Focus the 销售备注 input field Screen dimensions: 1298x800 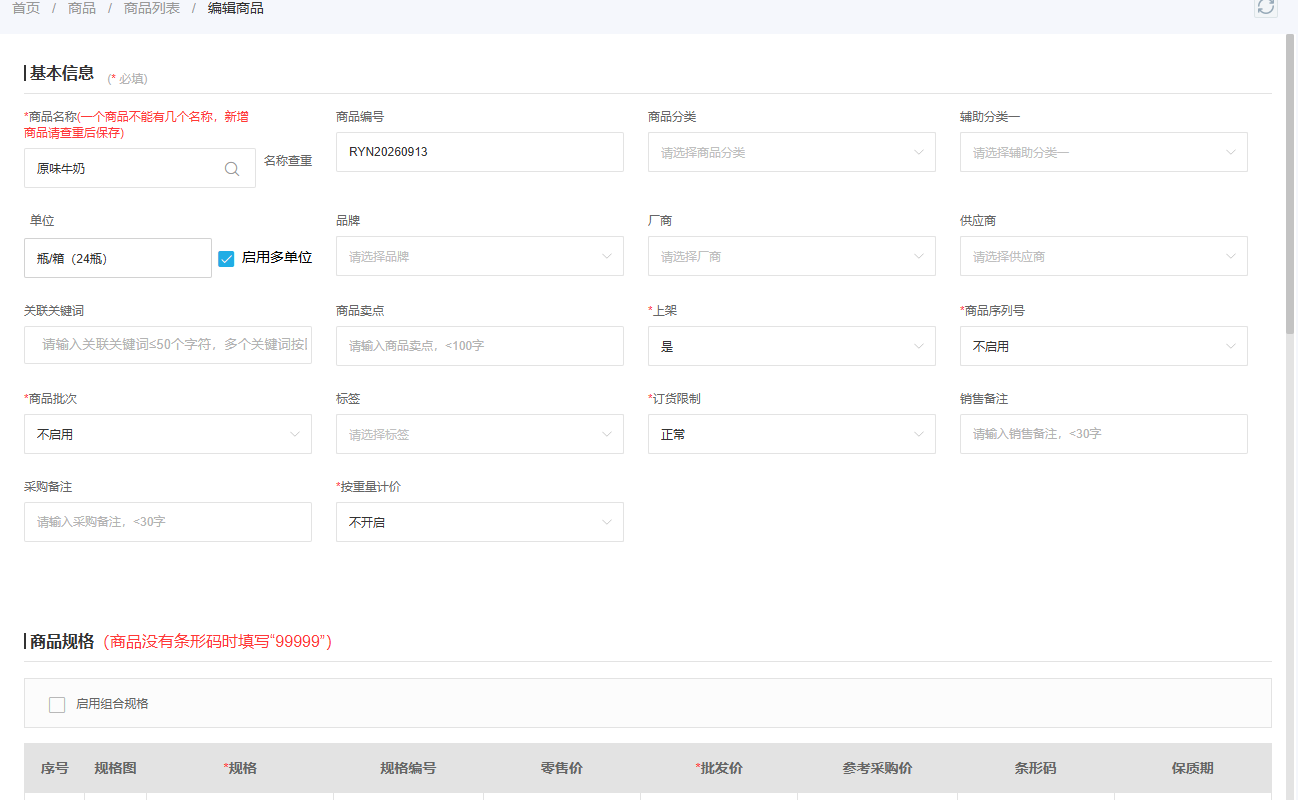(x=1104, y=434)
